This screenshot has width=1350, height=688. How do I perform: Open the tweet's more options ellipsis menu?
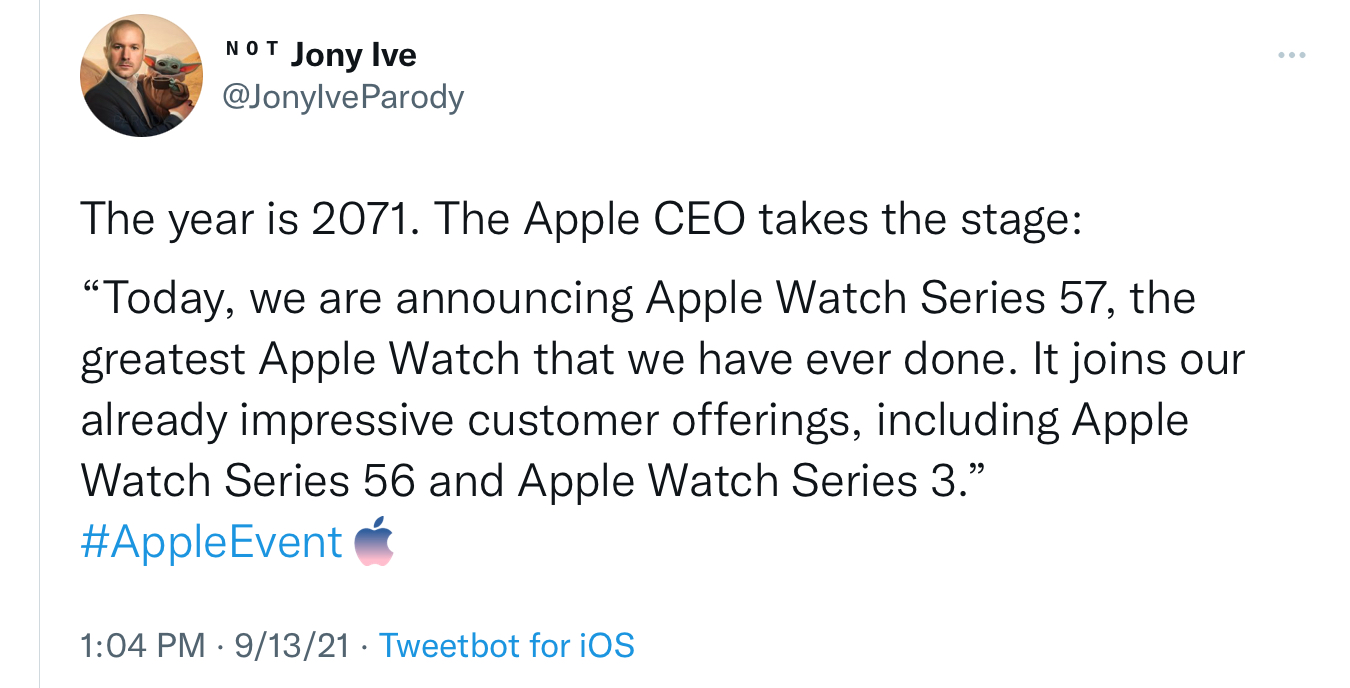click(x=1292, y=55)
